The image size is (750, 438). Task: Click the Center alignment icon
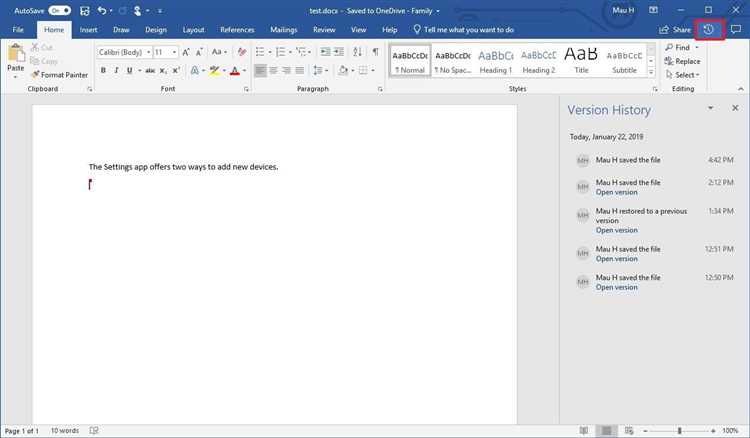coord(274,70)
